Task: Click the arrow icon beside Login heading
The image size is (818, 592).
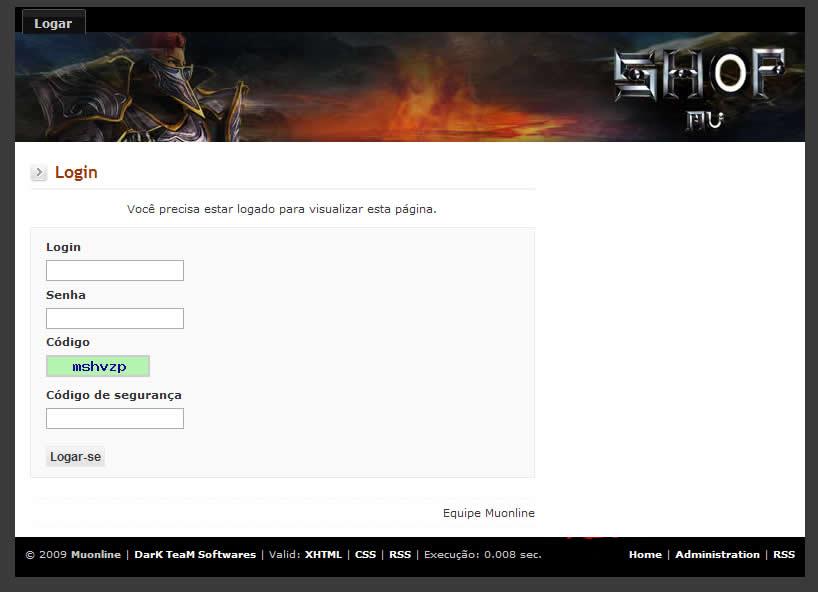Action: pos(39,172)
